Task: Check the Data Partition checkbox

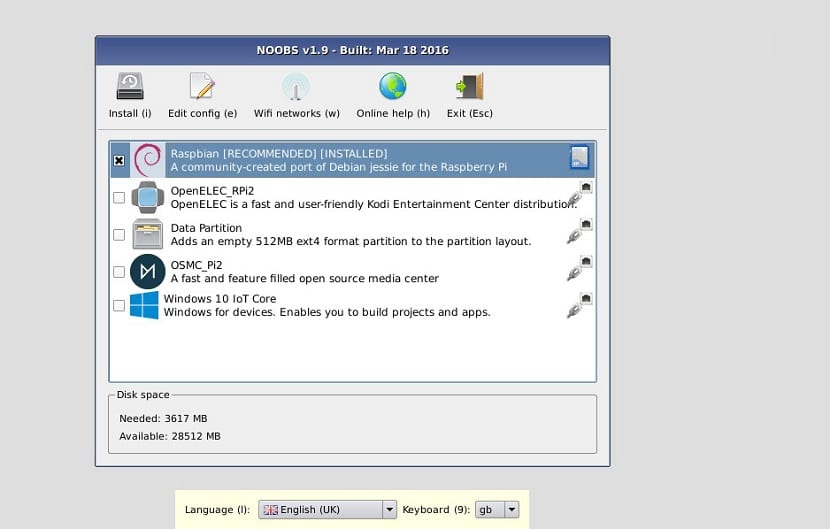Action: click(x=119, y=235)
